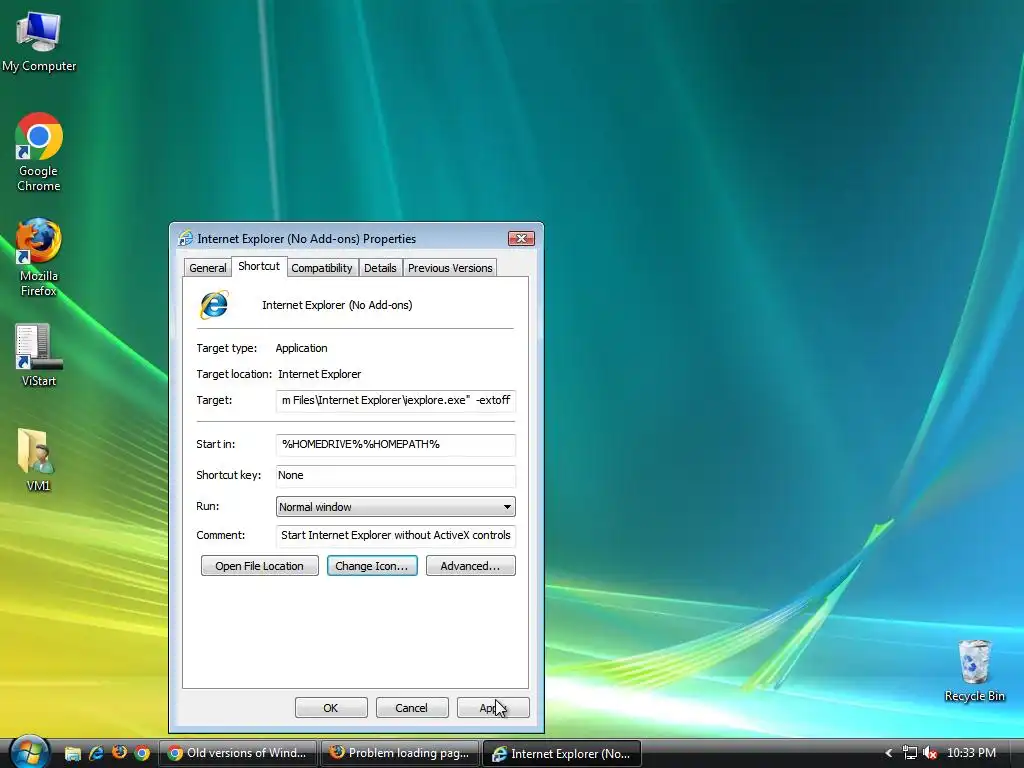This screenshot has width=1024, height=768.
Task: Click 'Internet Explorer' target location text
Action: (x=319, y=374)
